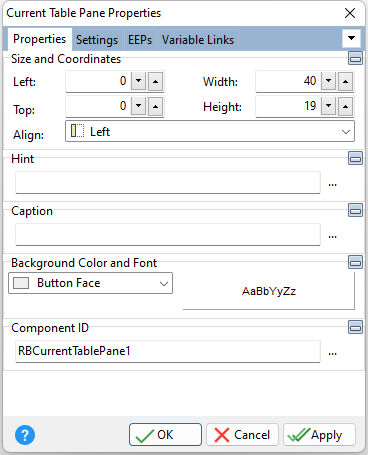
Task: Click the Button Face color swatch
Action: (x=21, y=283)
